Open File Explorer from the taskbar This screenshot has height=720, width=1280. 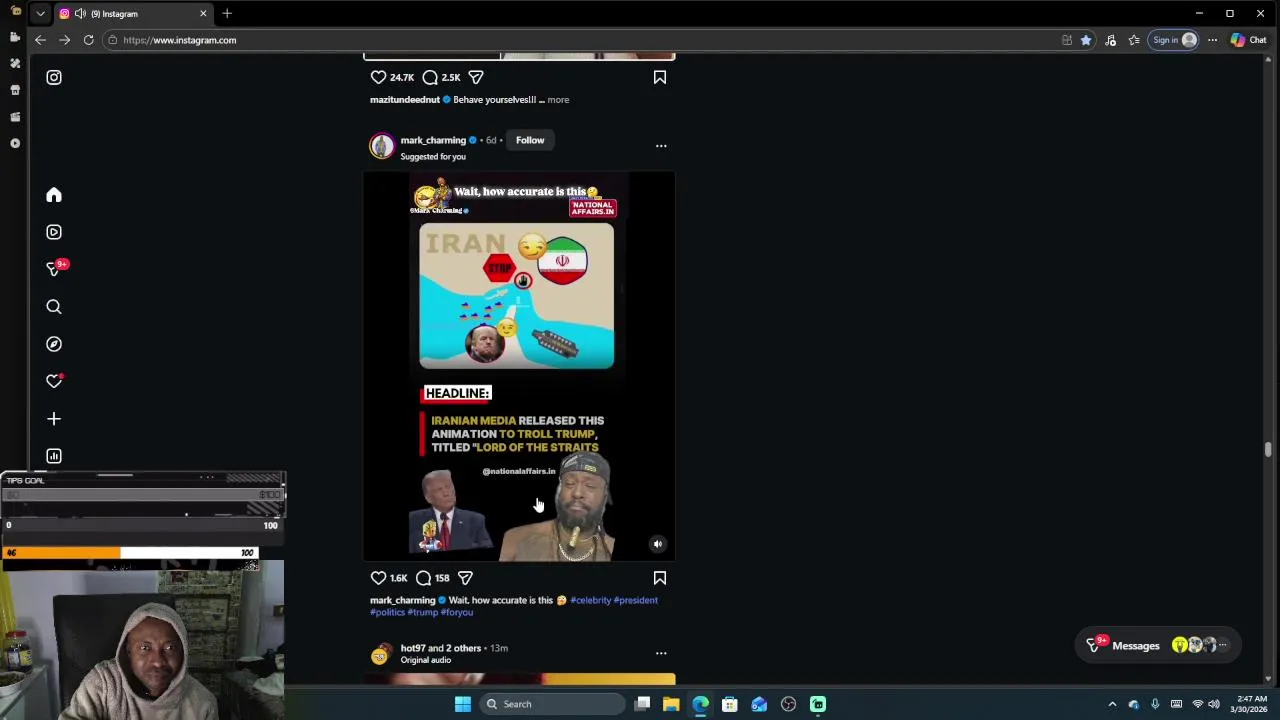(671, 704)
